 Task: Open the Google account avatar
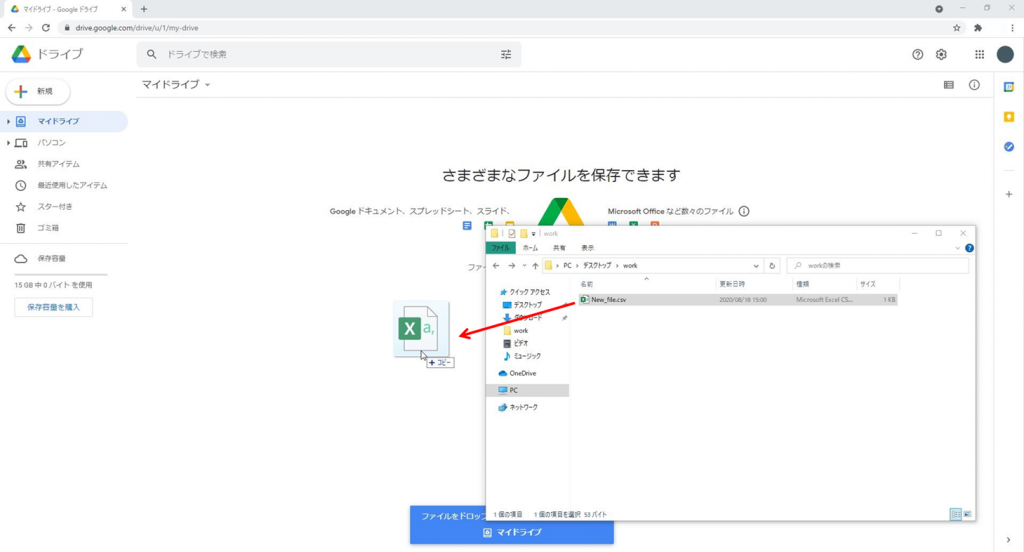(1005, 55)
